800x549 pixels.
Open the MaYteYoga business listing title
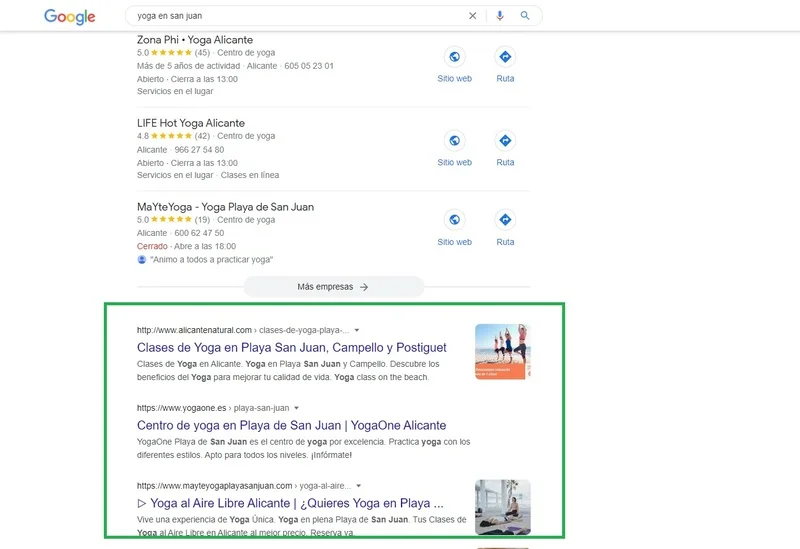click(225, 207)
